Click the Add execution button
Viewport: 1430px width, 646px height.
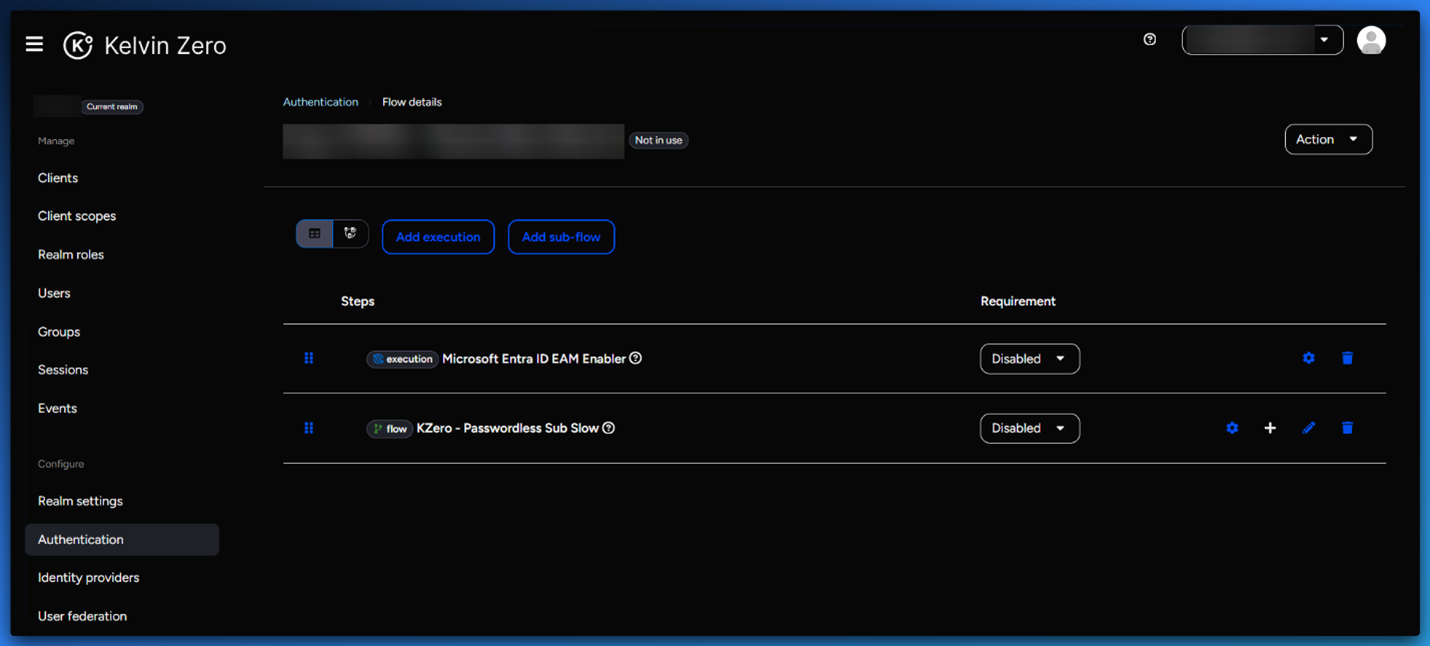tap(438, 237)
